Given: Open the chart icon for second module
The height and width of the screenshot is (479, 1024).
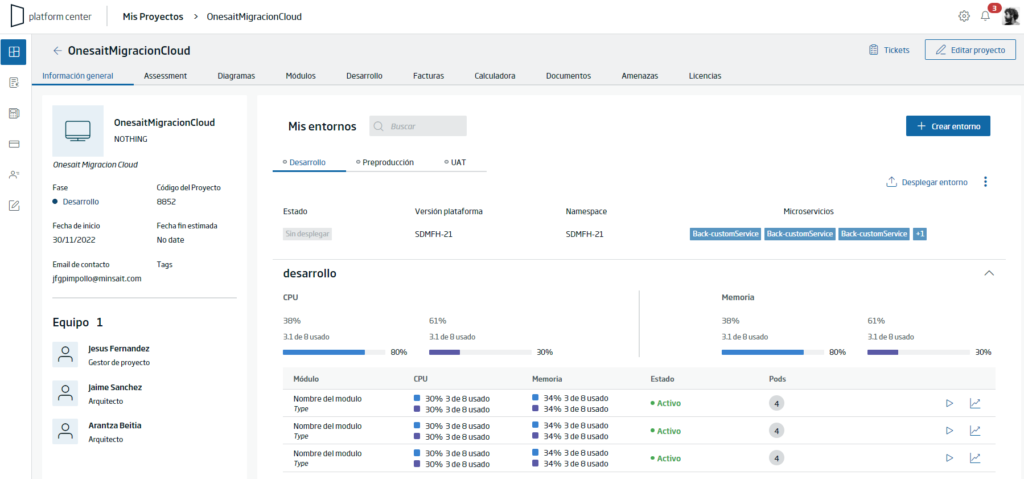Looking at the screenshot, I should click(x=974, y=431).
